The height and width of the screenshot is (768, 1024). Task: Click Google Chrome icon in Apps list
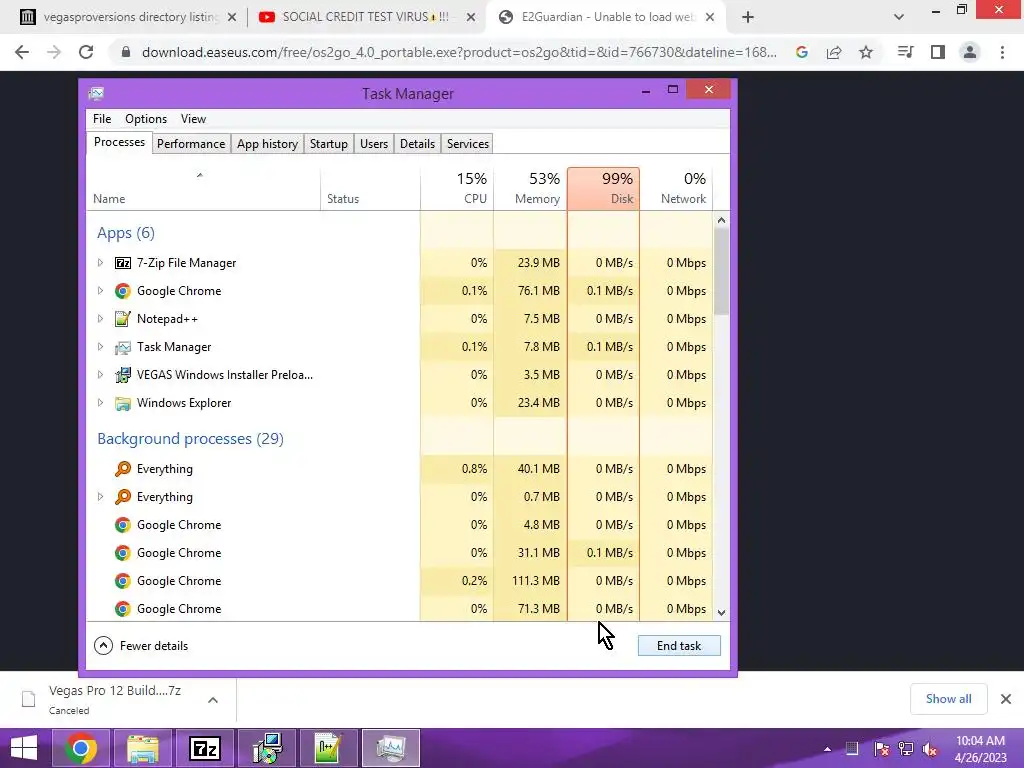[x=123, y=291]
